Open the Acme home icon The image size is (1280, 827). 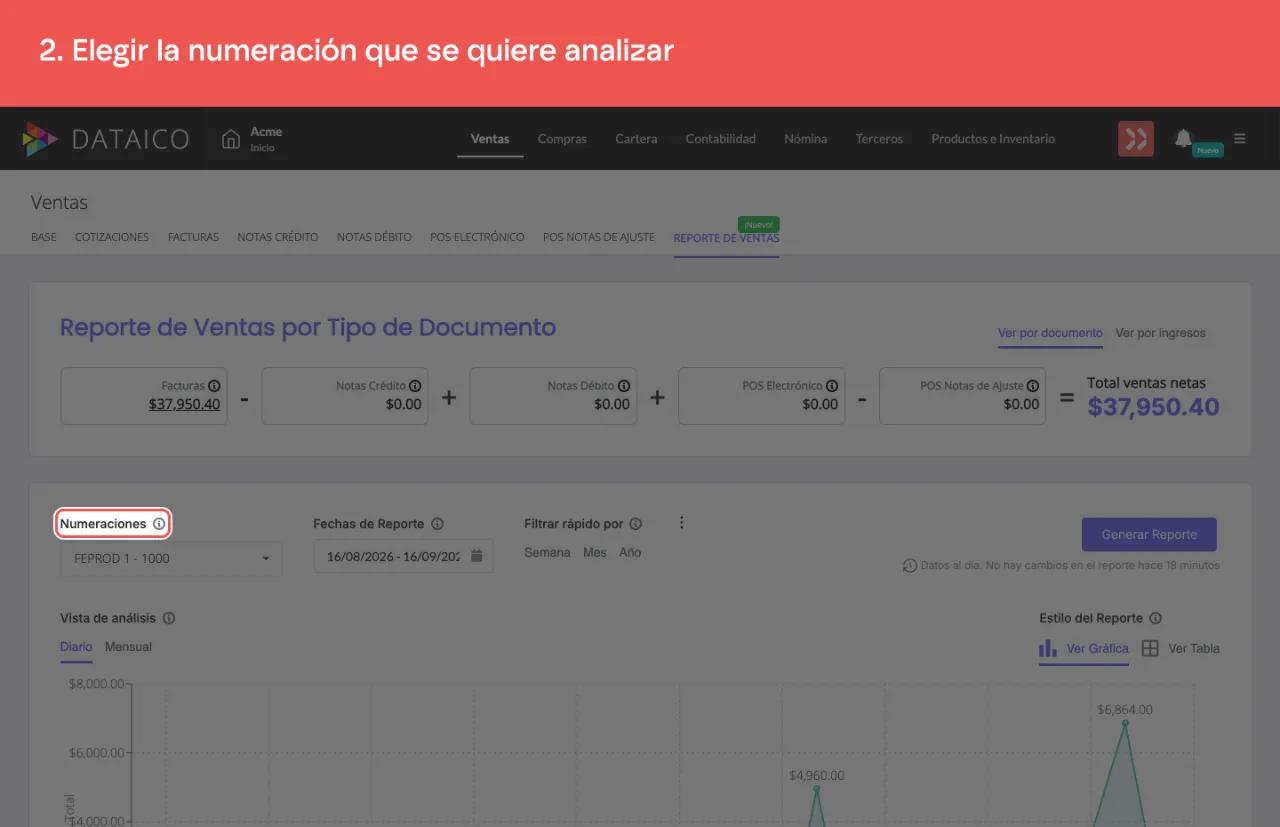tap(231, 139)
